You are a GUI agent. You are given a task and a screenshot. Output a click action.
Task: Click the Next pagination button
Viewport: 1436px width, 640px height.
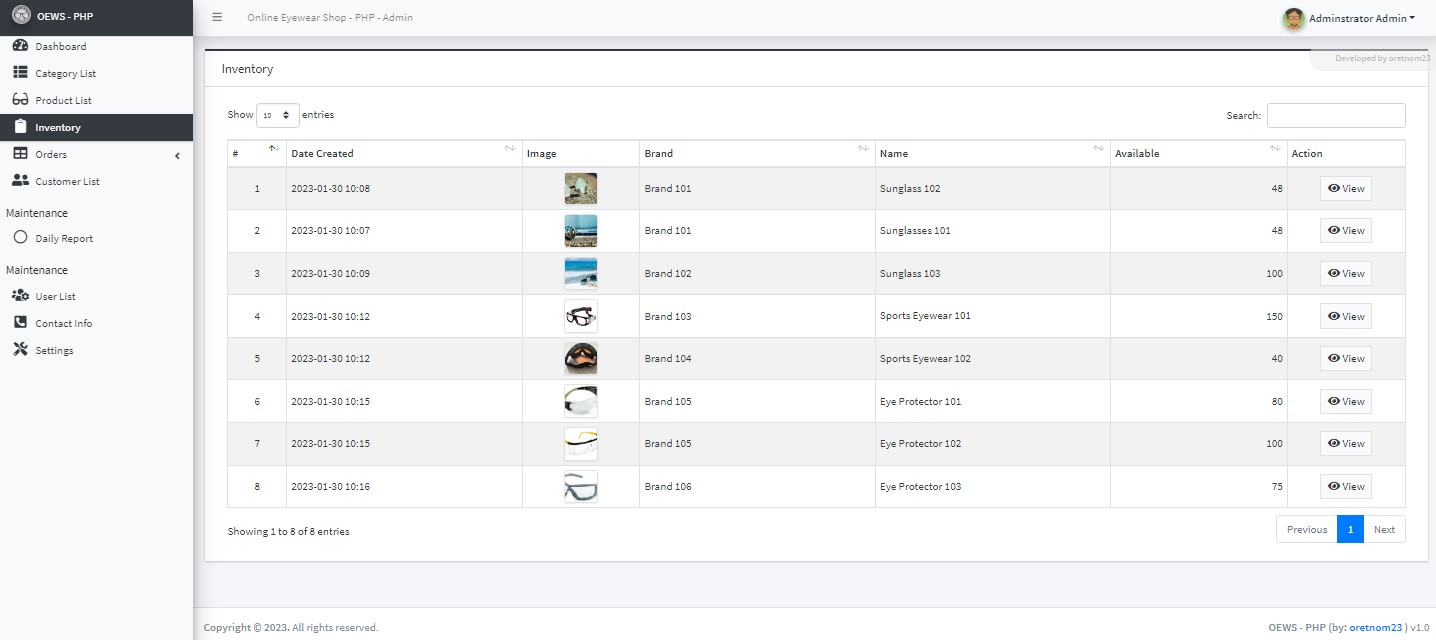coord(1384,529)
